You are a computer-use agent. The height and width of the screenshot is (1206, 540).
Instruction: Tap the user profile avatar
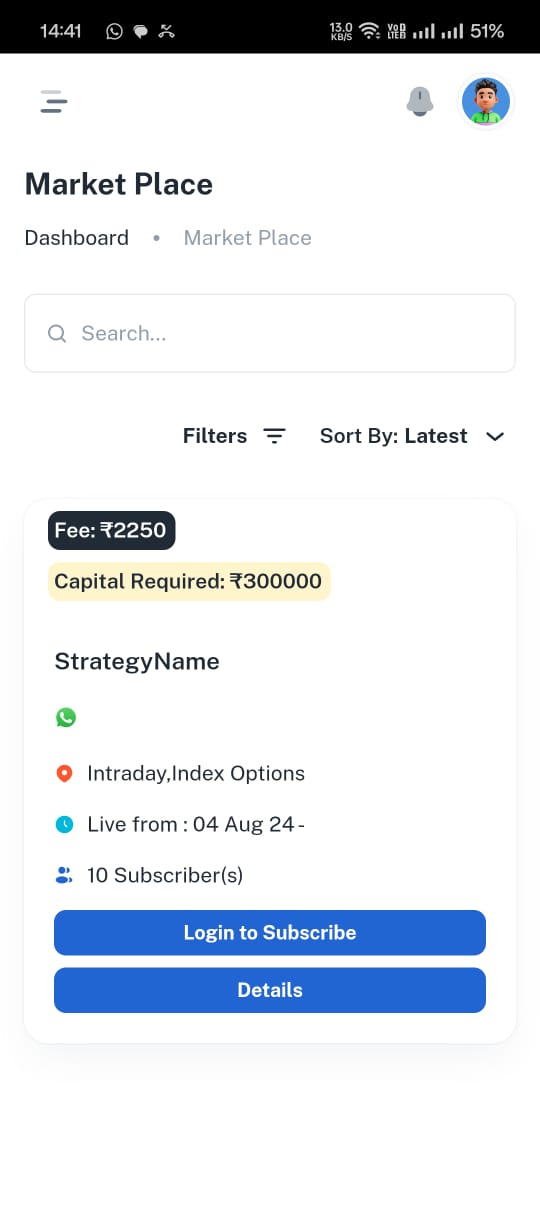point(486,101)
